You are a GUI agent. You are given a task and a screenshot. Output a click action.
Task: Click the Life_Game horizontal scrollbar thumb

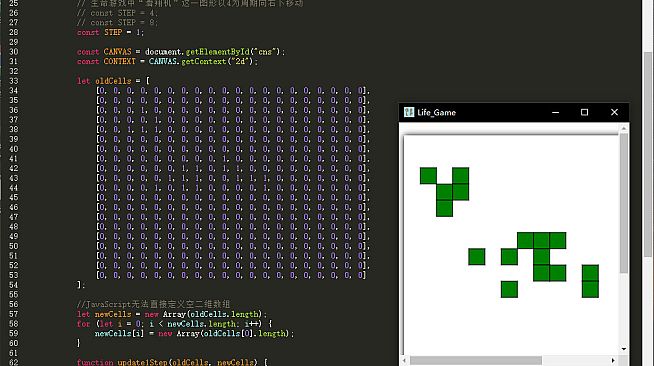pyautogui.click(x=475, y=360)
